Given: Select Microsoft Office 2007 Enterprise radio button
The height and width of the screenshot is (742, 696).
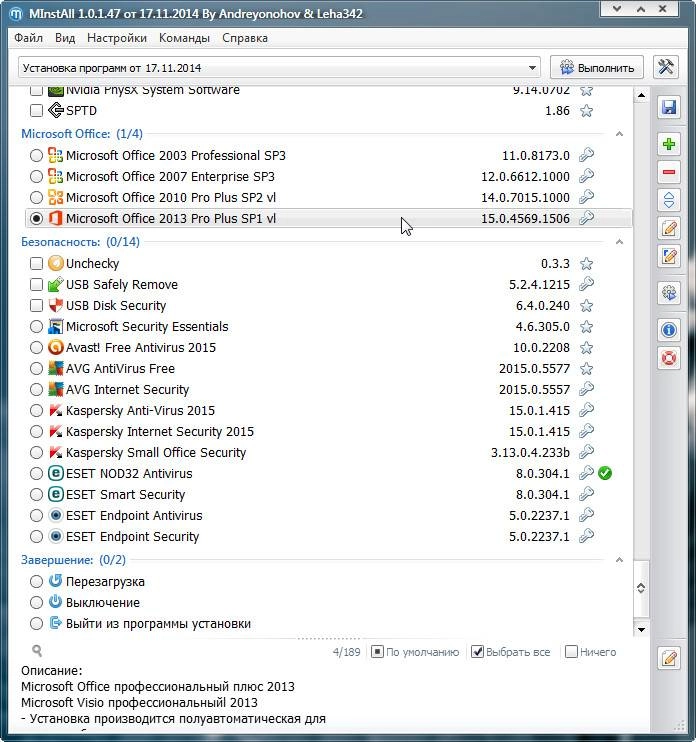Looking at the screenshot, I should [x=36, y=177].
